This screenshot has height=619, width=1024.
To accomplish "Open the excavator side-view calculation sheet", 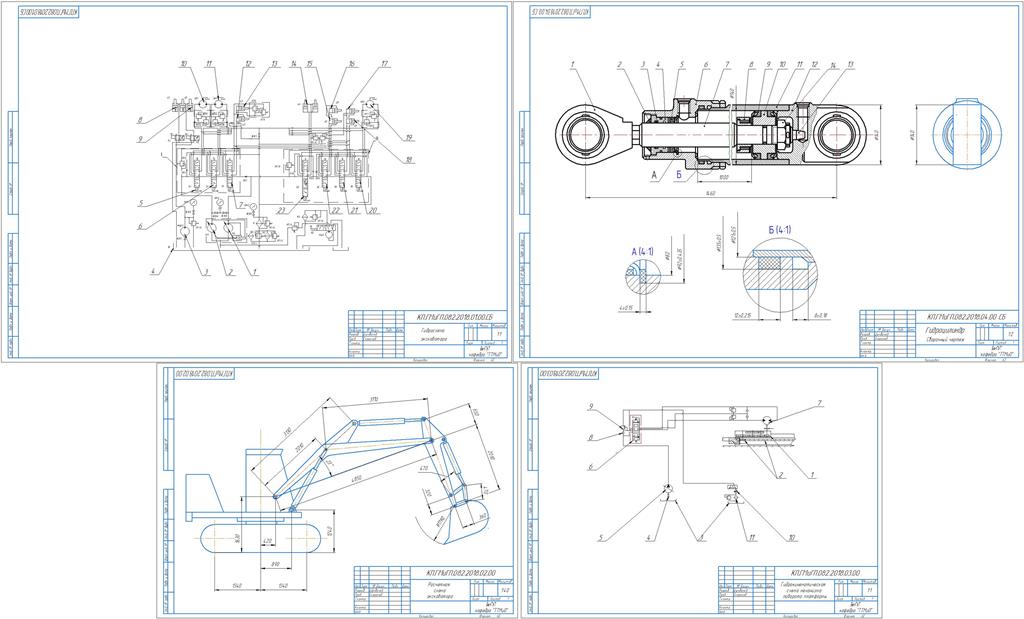I will coord(336,491).
